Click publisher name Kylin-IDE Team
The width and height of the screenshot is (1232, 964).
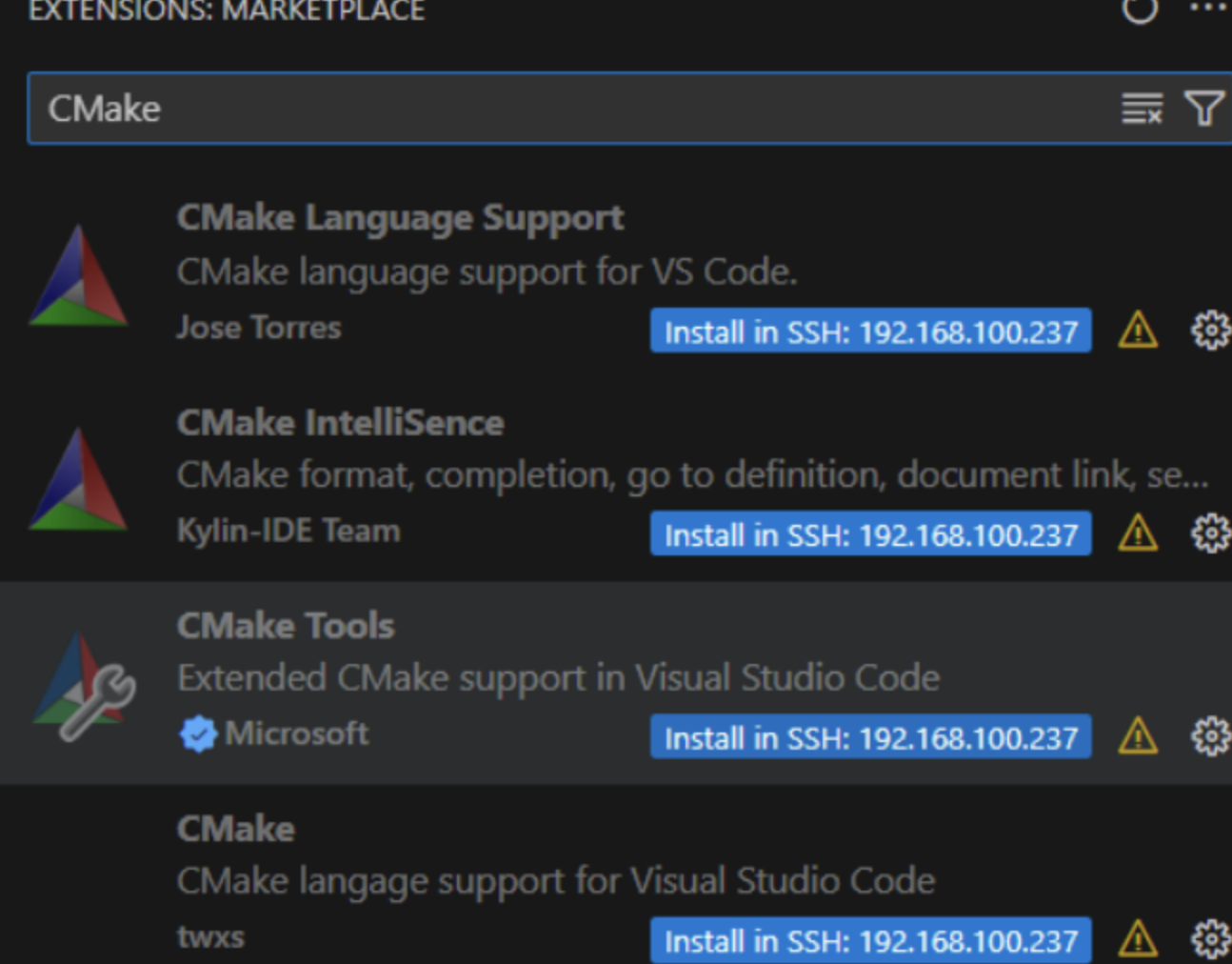[288, 530]
